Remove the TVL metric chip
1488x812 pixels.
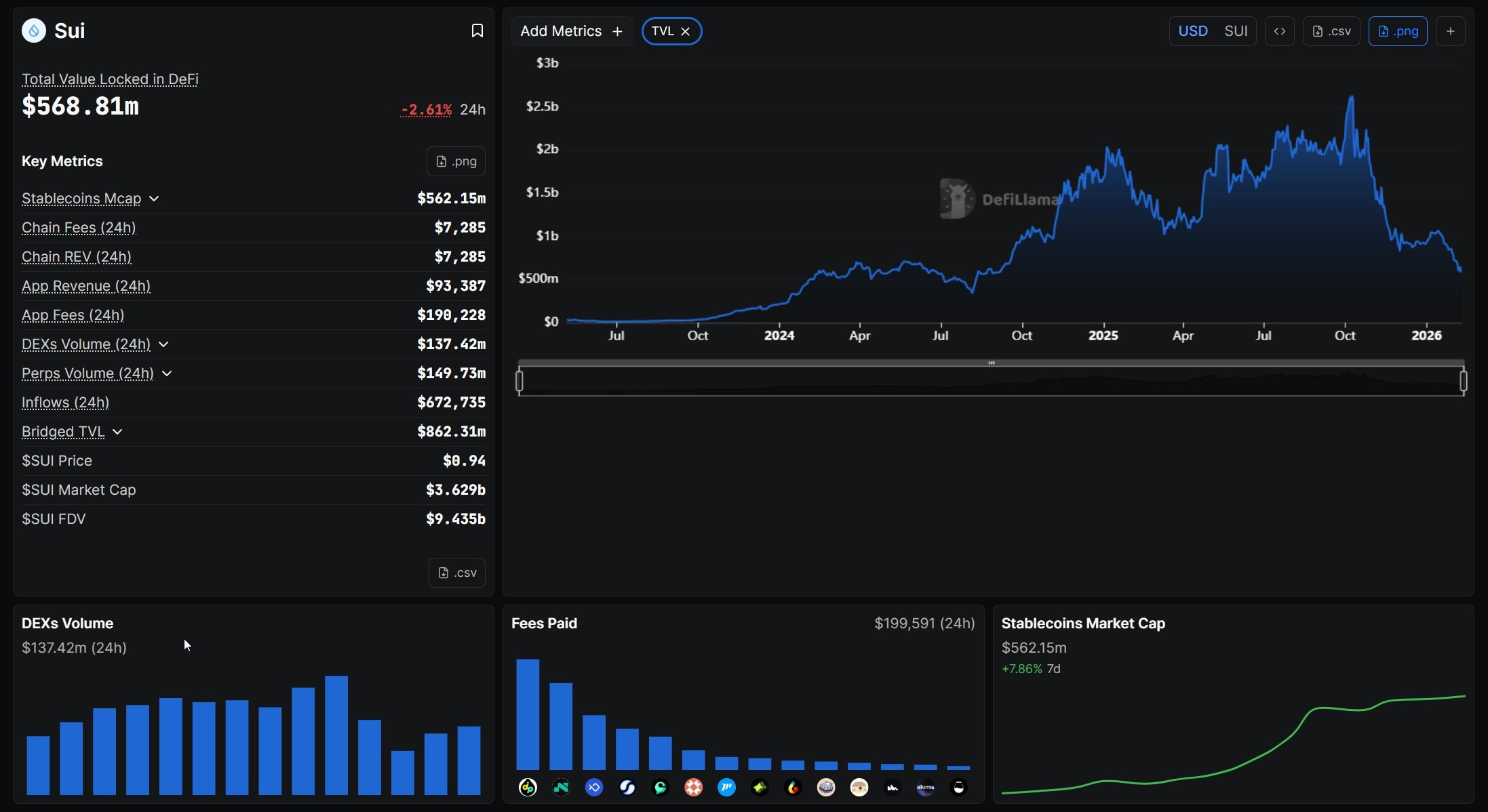click(686, 31)
